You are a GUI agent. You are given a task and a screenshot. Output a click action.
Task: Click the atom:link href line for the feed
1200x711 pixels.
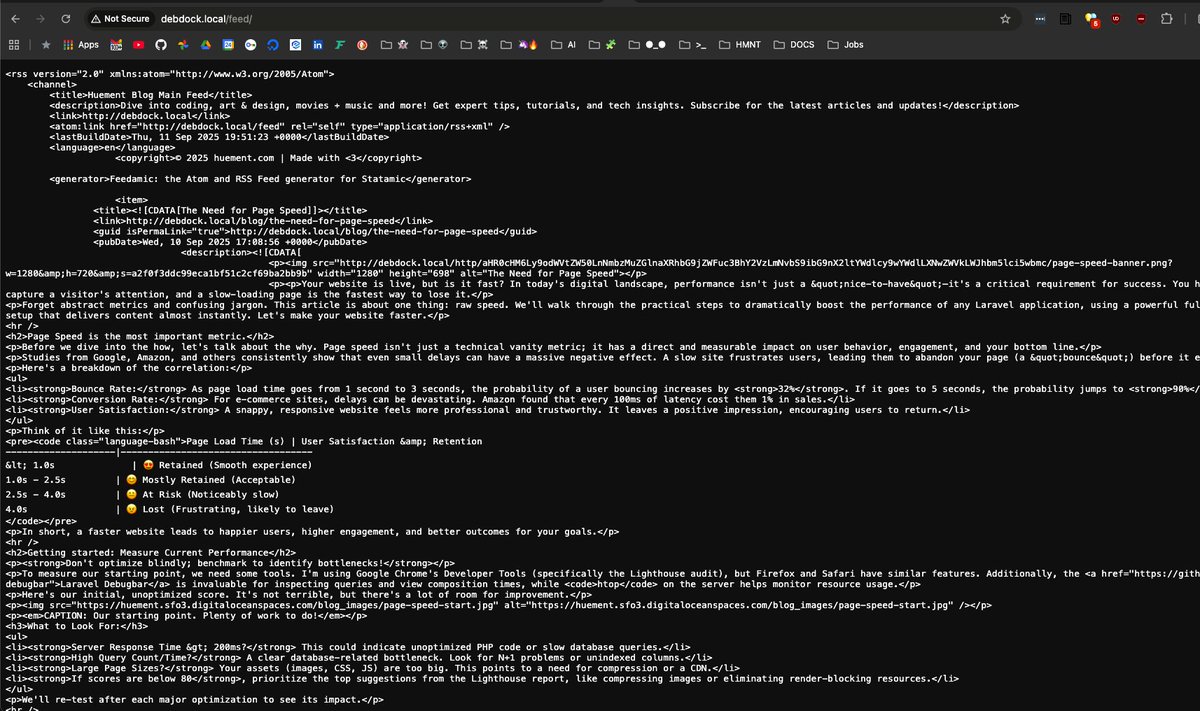pos(280,127)
